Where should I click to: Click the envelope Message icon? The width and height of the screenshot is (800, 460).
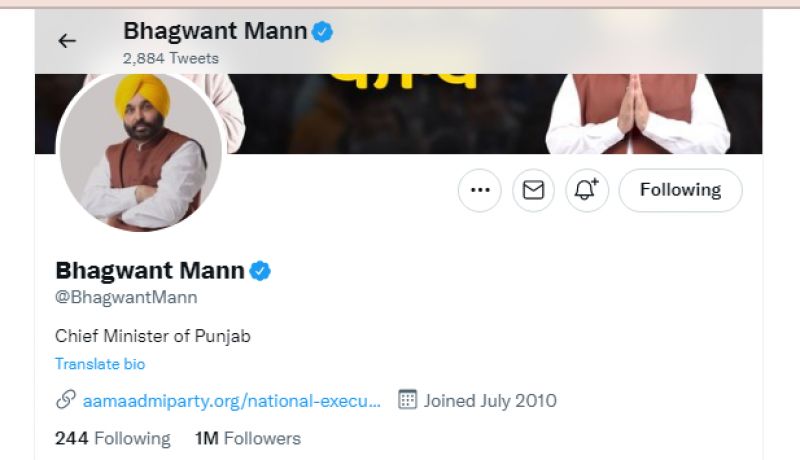[533, 190]
